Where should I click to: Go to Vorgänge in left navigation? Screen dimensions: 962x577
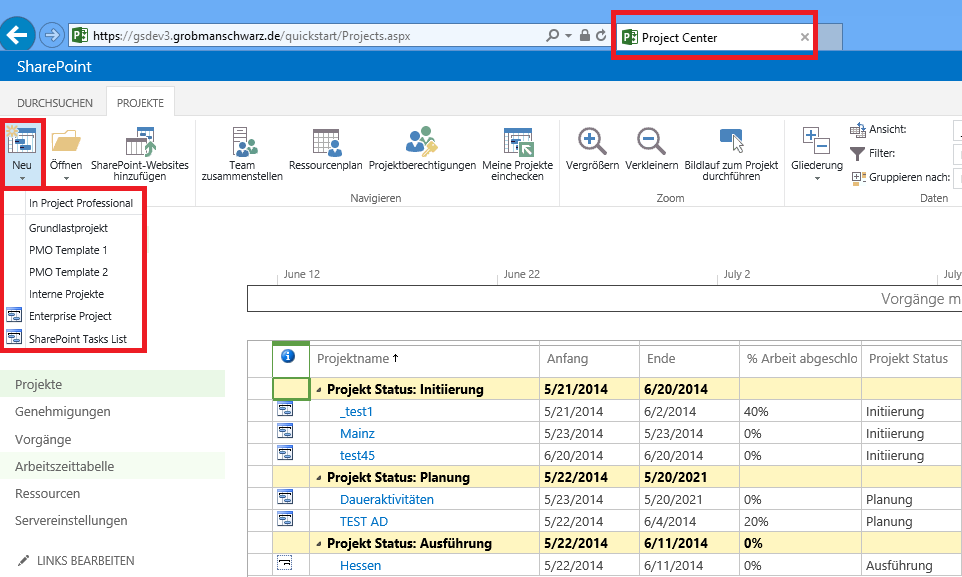tap(43, 440)
